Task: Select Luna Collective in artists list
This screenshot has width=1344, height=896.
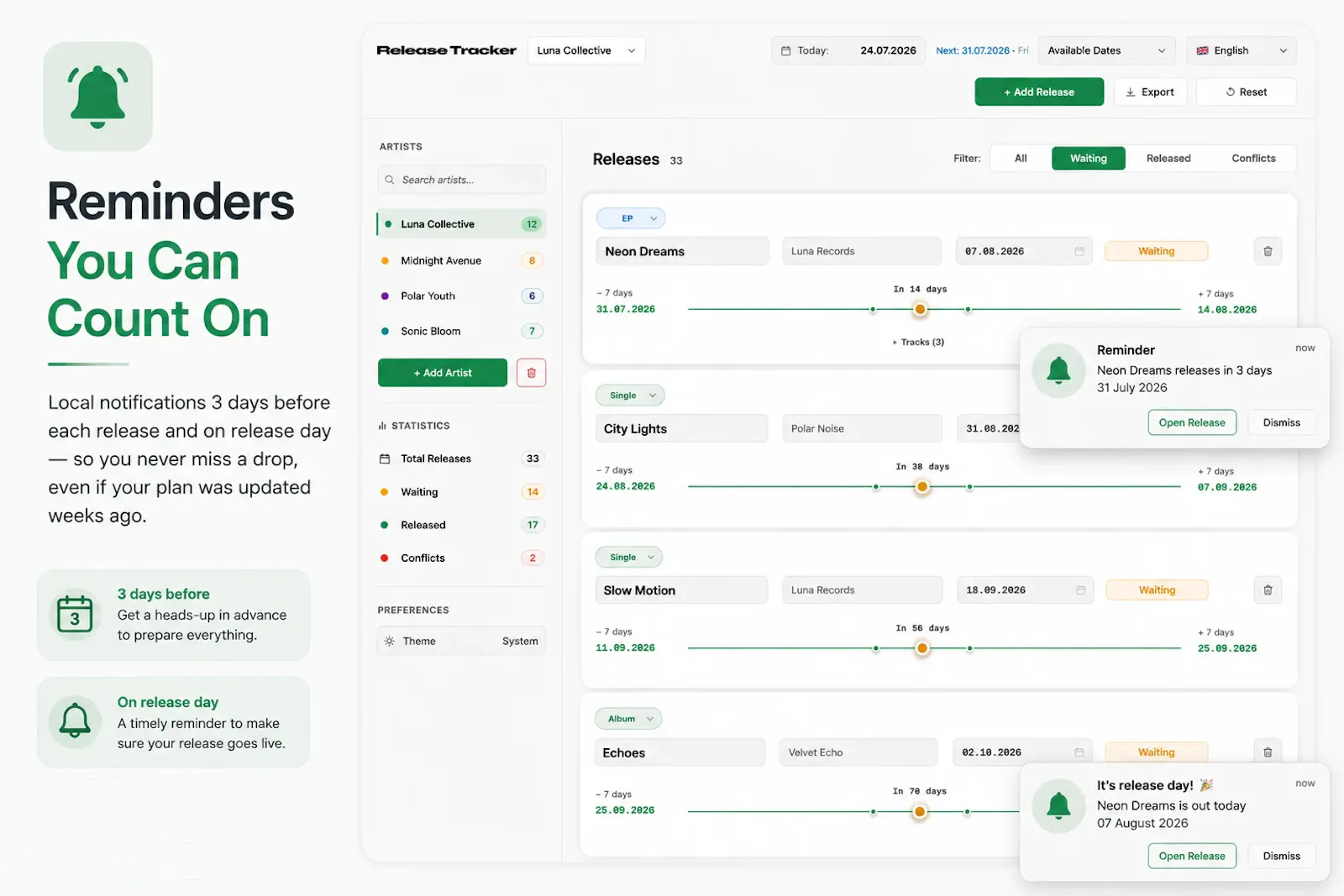Action: click(462, 224)
